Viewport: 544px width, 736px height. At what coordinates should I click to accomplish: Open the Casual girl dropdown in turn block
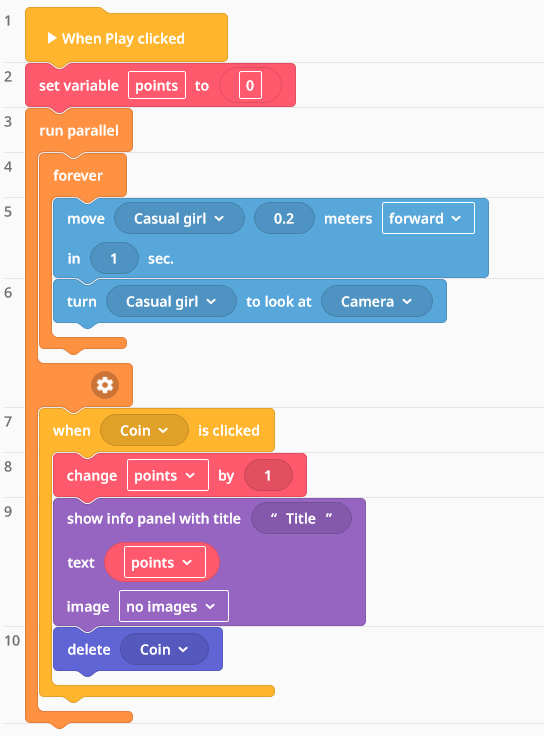tap(171, 301)
